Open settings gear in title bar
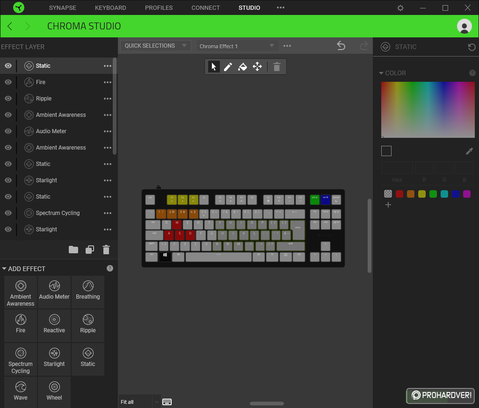 click(x=400, y=8)
